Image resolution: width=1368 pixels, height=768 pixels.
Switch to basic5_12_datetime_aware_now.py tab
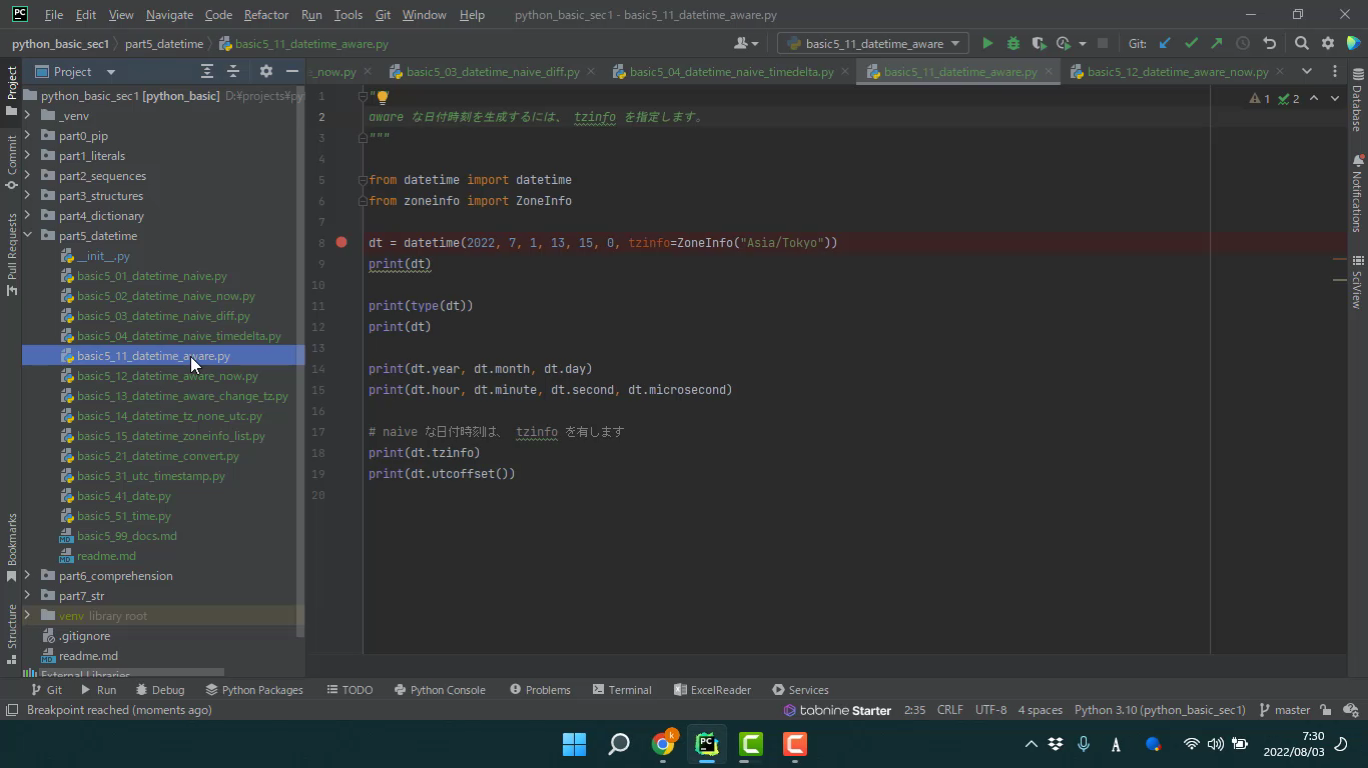[1176, 72]
